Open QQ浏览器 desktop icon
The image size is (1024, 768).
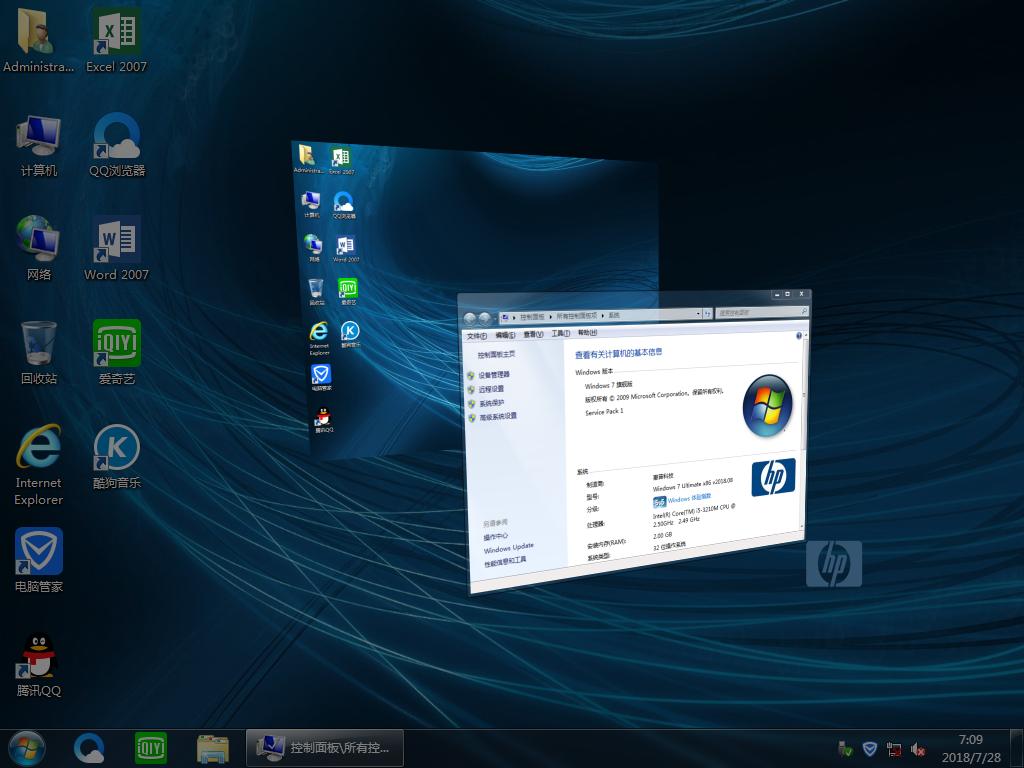pyautogui.click(x=116, y=135)
